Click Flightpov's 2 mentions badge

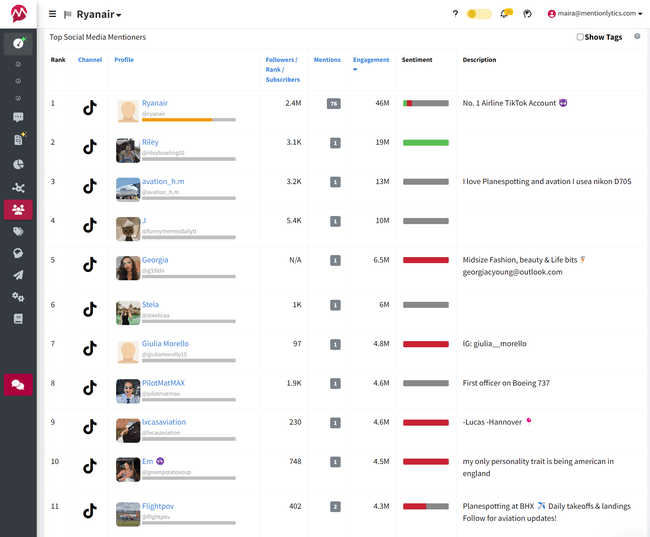click(335, 507)
